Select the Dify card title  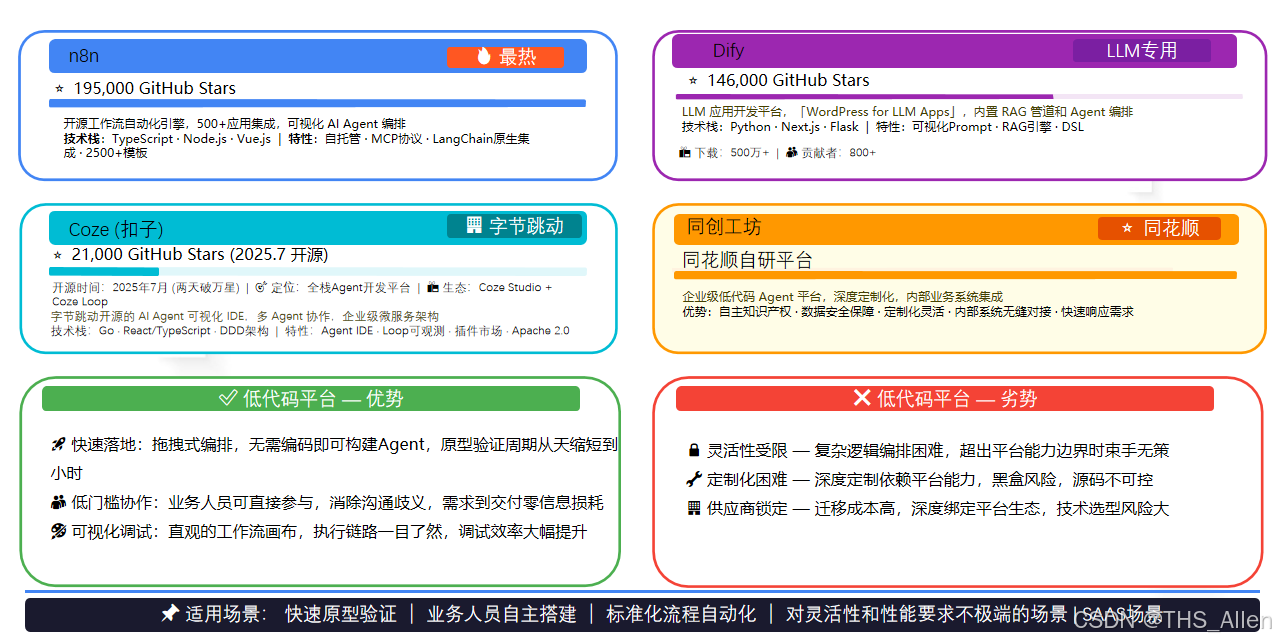[x=728, y=50]
